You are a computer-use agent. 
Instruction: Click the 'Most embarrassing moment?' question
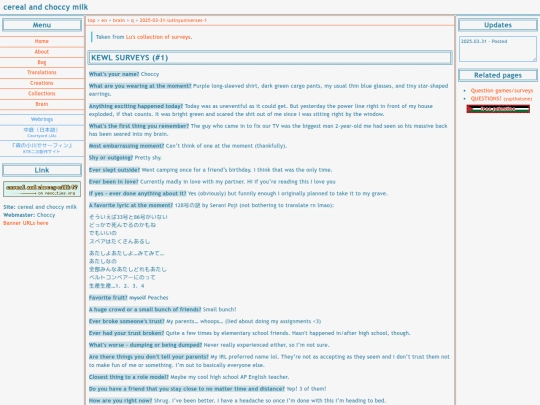[x=126, y=146]
